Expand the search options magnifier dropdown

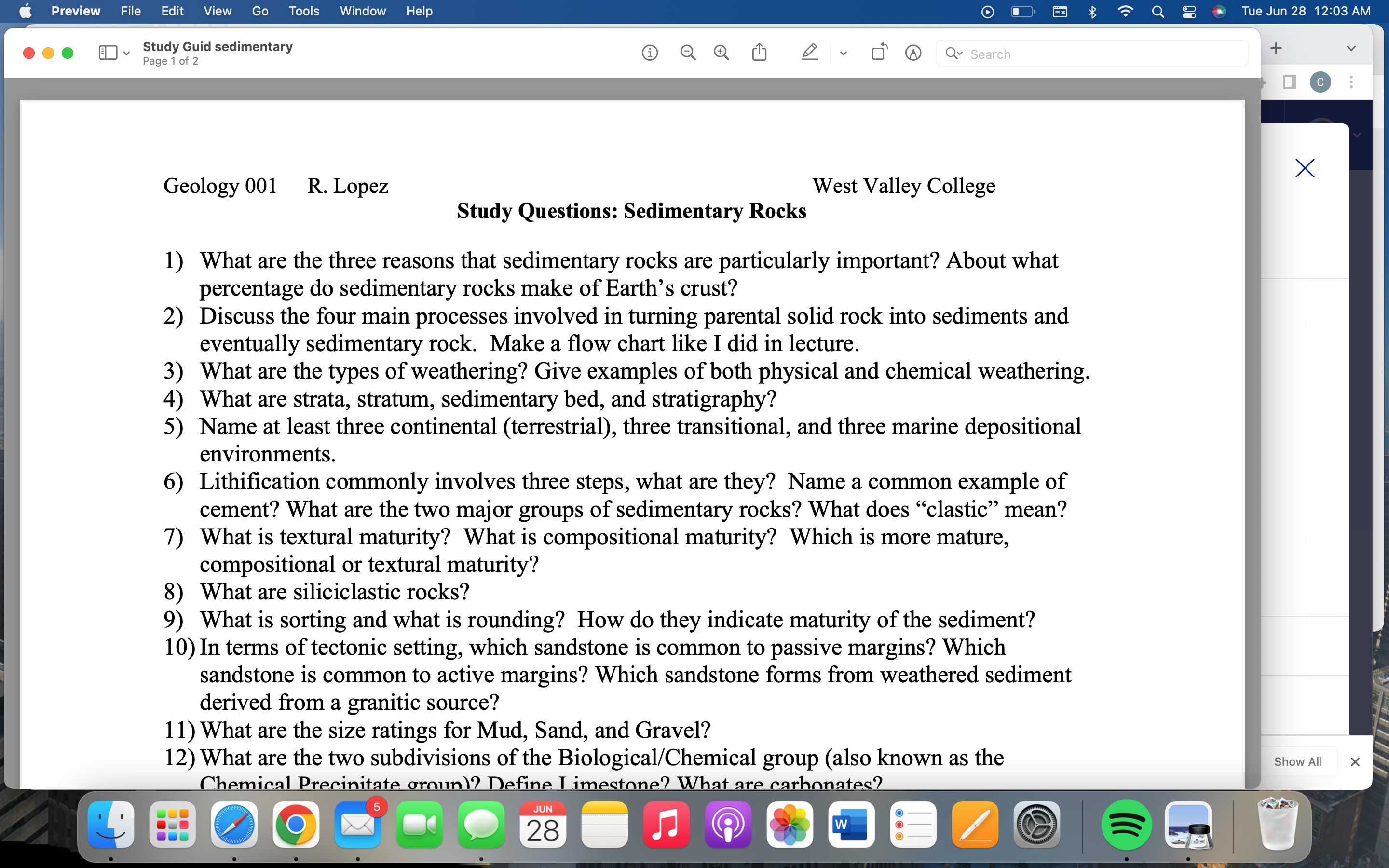tap(953, 54)
